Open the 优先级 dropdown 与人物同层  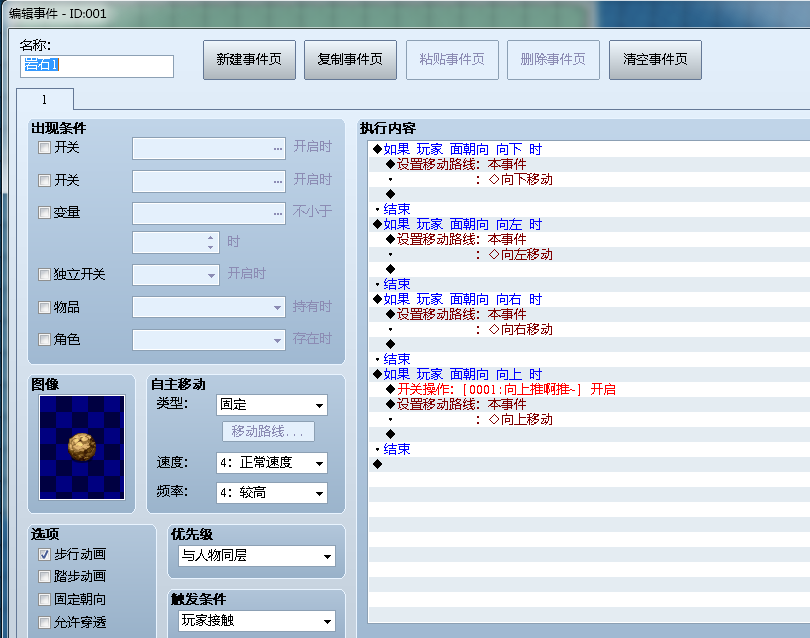(257, 556)
